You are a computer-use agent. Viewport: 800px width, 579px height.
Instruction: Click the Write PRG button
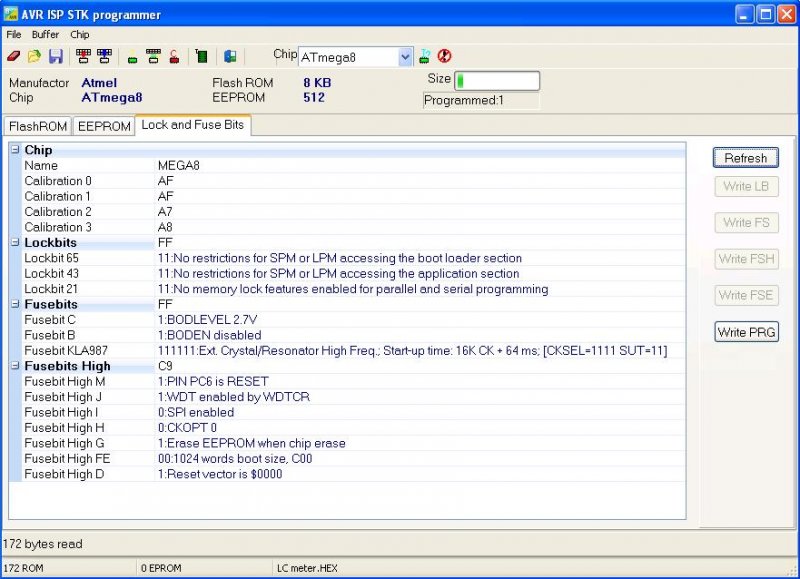point(746,332)
